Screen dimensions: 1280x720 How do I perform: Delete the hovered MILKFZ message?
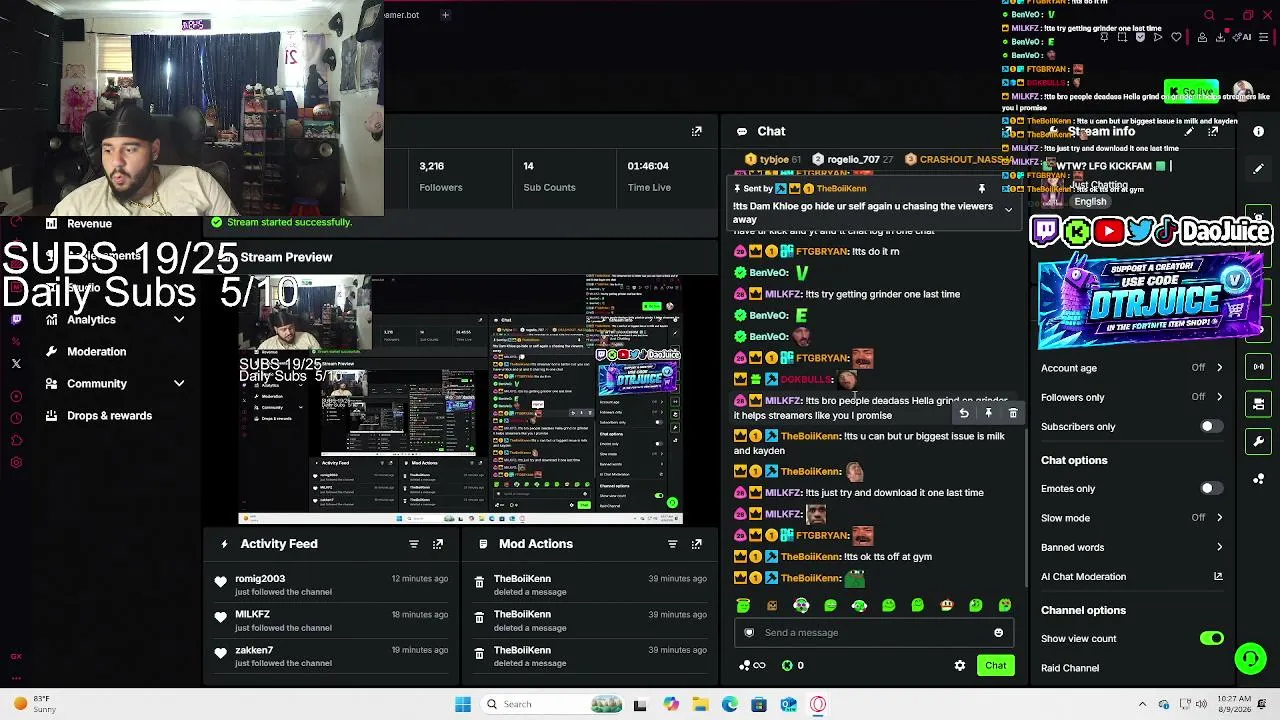point(1013,413)
